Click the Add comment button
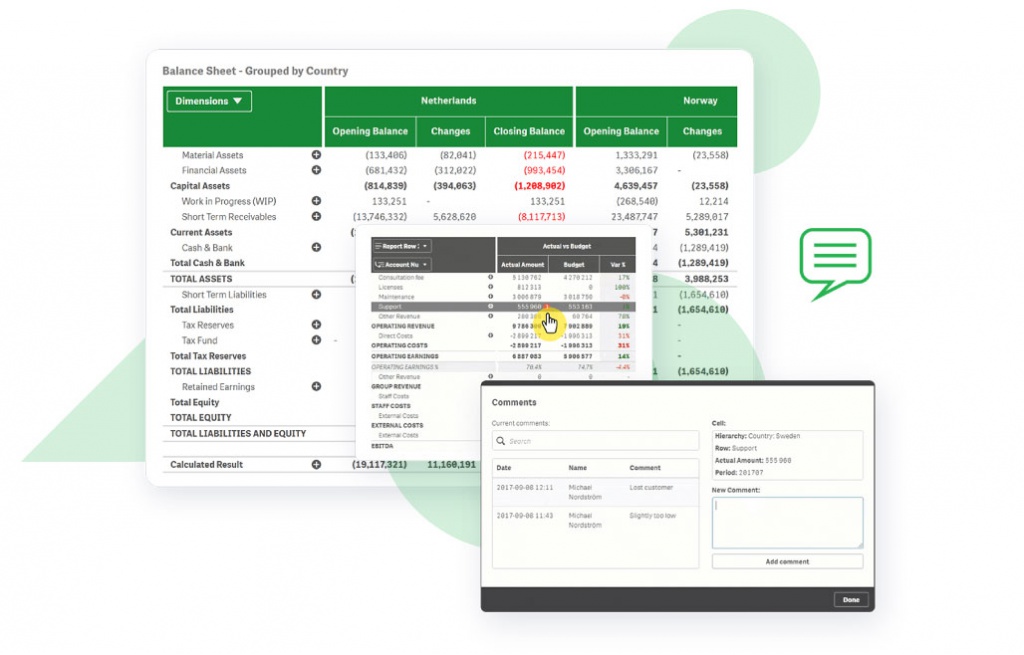The width and height of the screenshot is (1024, 655). coord(787,562)
